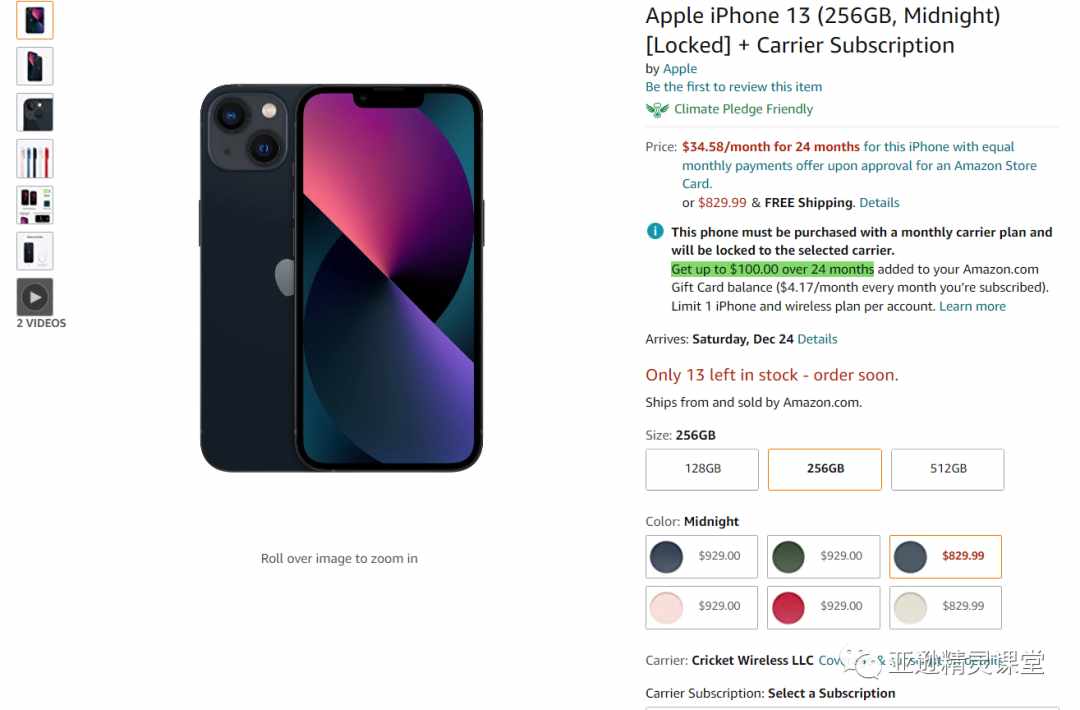View the all-colors lineup thumbnail

(x=34, y=158)
